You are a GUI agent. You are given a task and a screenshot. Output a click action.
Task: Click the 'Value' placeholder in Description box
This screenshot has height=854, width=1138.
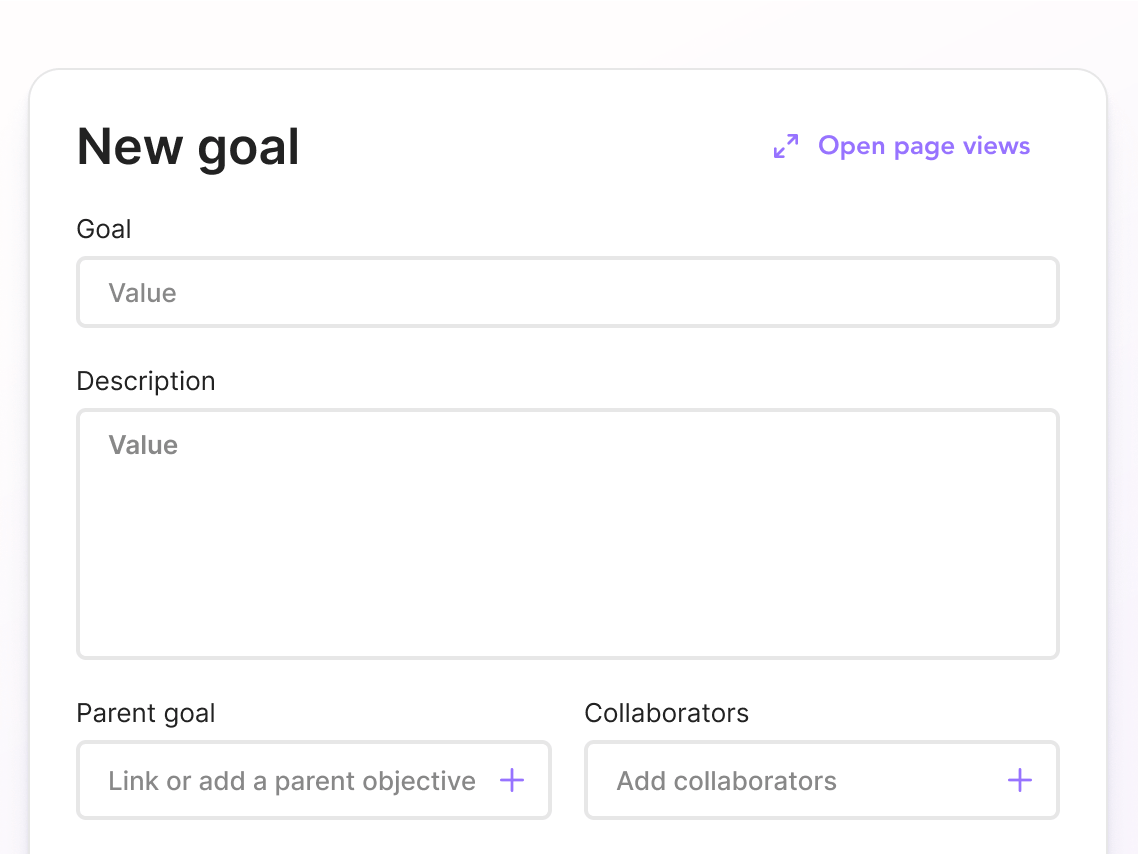143,445
